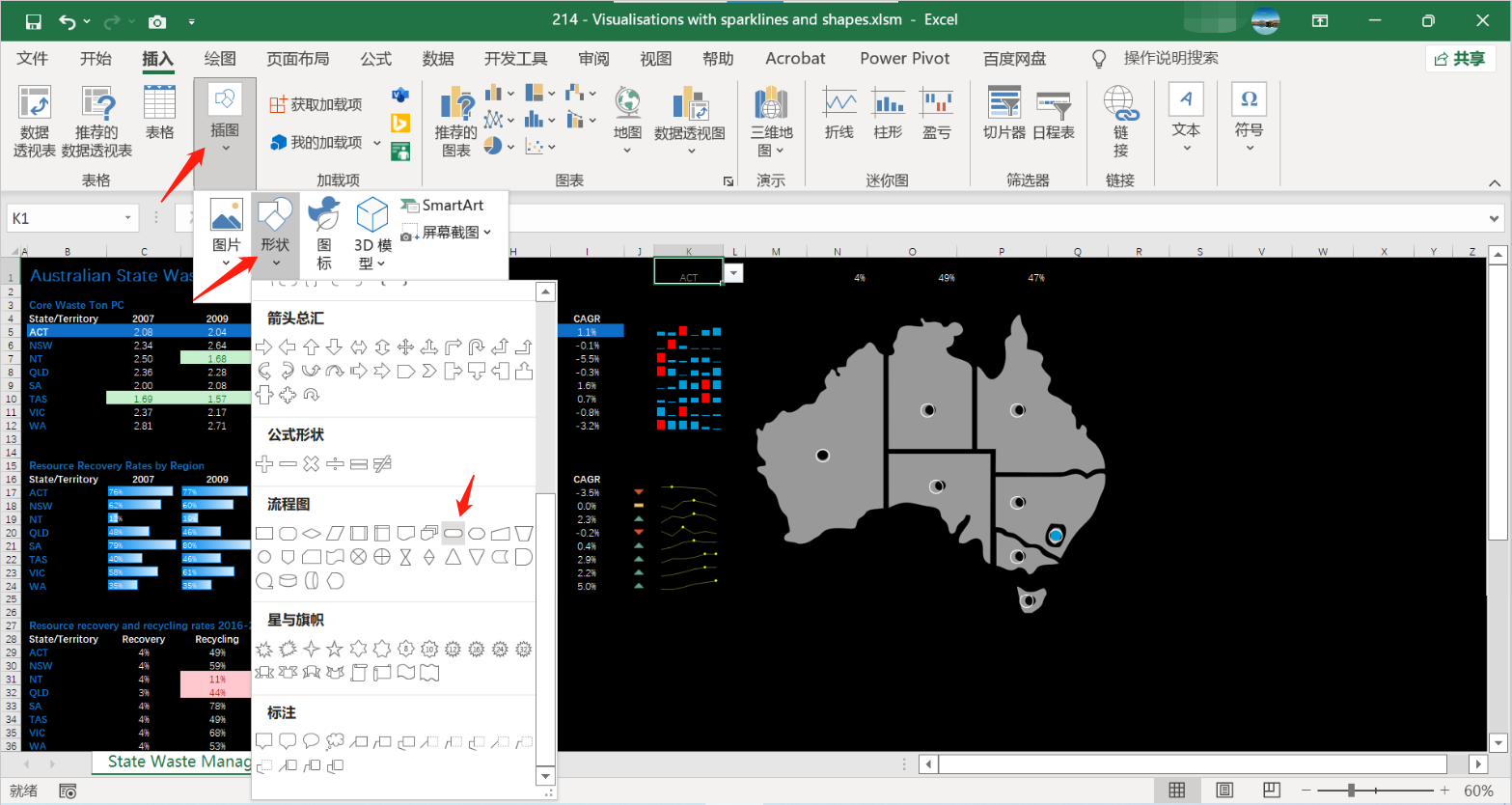The width and height of the screenshot is (1512, 805).
Task: Open the Maps (地图) chart button
Action: [627, 121]
